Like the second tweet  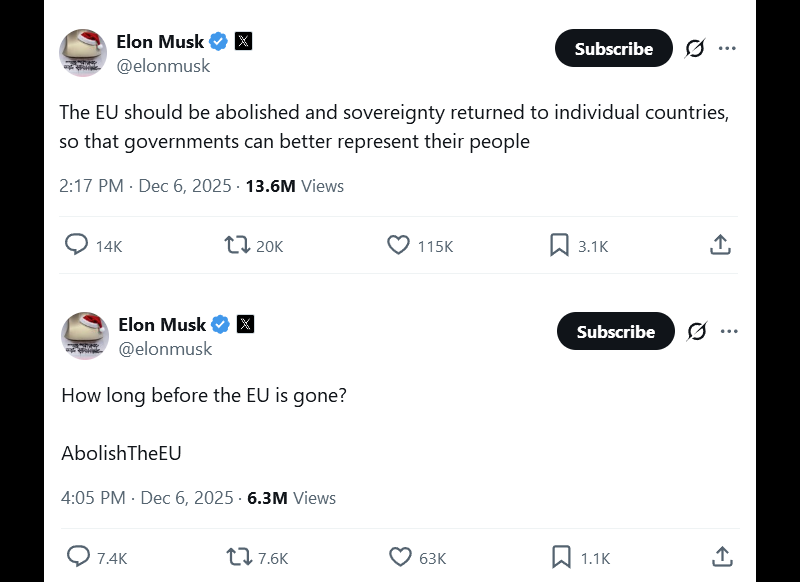398,557
